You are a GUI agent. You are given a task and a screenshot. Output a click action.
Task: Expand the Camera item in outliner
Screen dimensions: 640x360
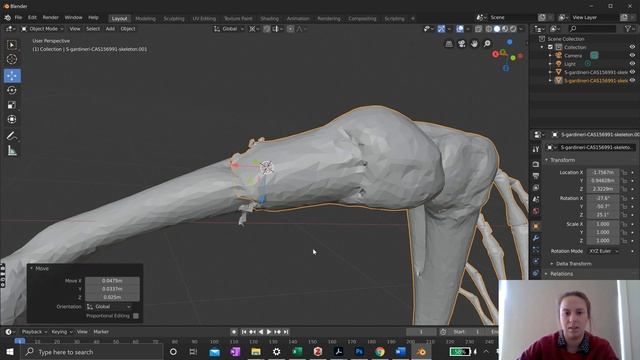[x=550, y=56]
